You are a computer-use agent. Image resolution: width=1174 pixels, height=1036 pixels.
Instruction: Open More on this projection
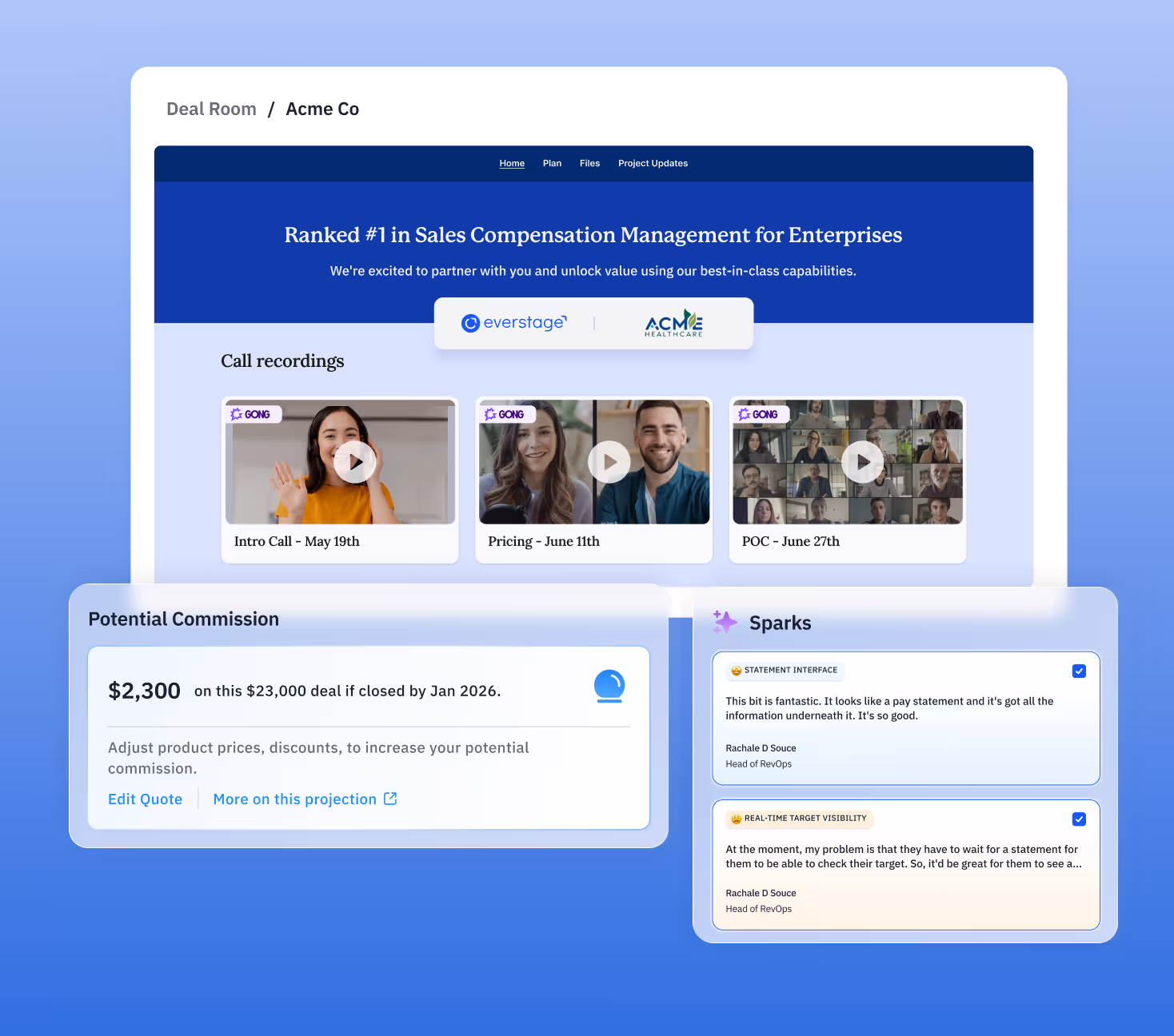point(294,798)
